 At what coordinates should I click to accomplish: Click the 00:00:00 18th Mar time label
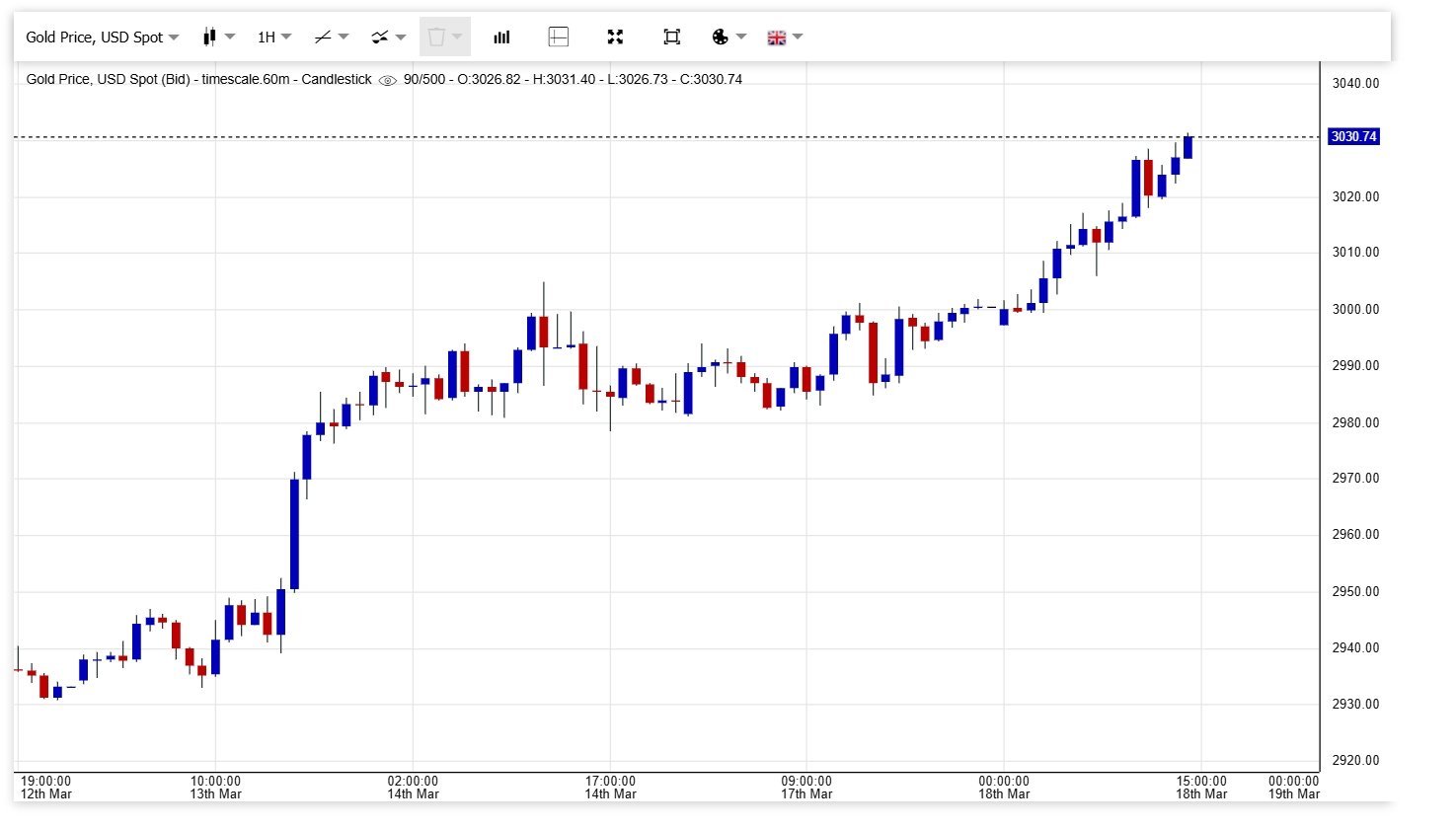(x=1004, y=788)
